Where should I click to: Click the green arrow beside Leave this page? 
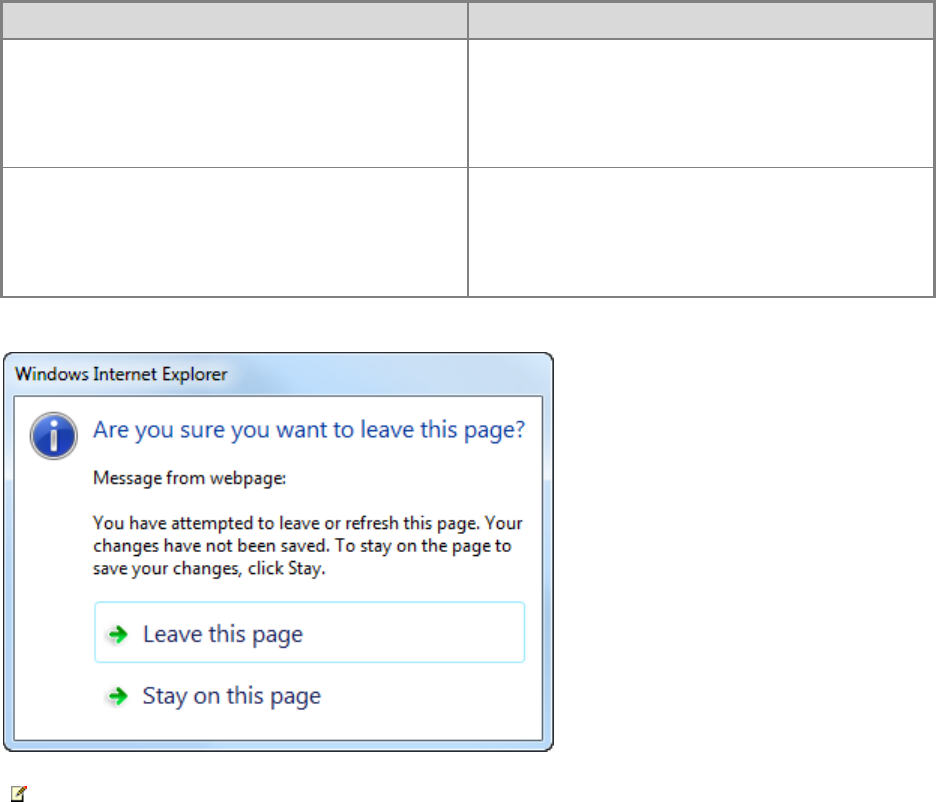click(x=118, y=634)
